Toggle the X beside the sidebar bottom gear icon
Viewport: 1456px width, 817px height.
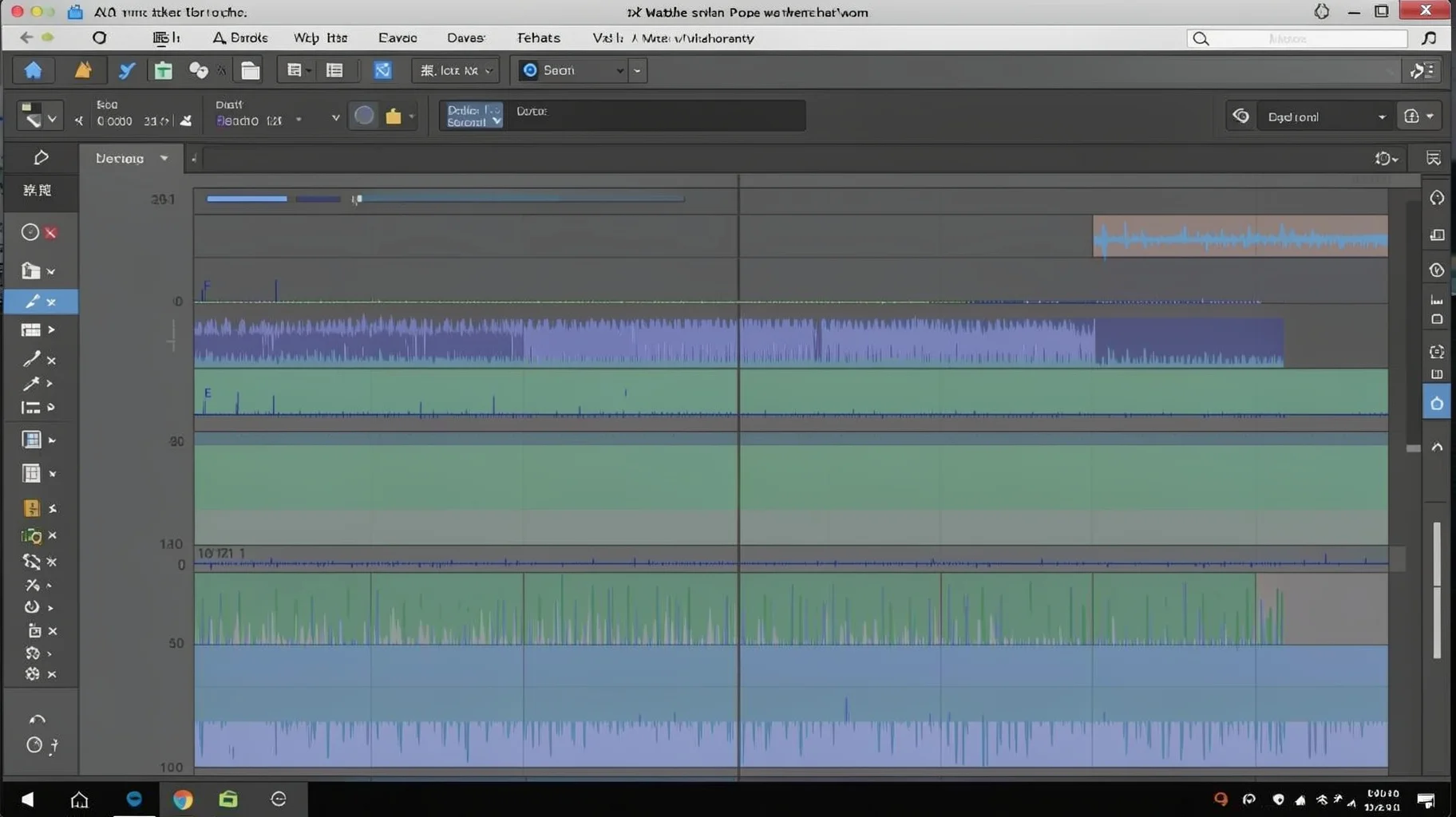coord(52,674)
